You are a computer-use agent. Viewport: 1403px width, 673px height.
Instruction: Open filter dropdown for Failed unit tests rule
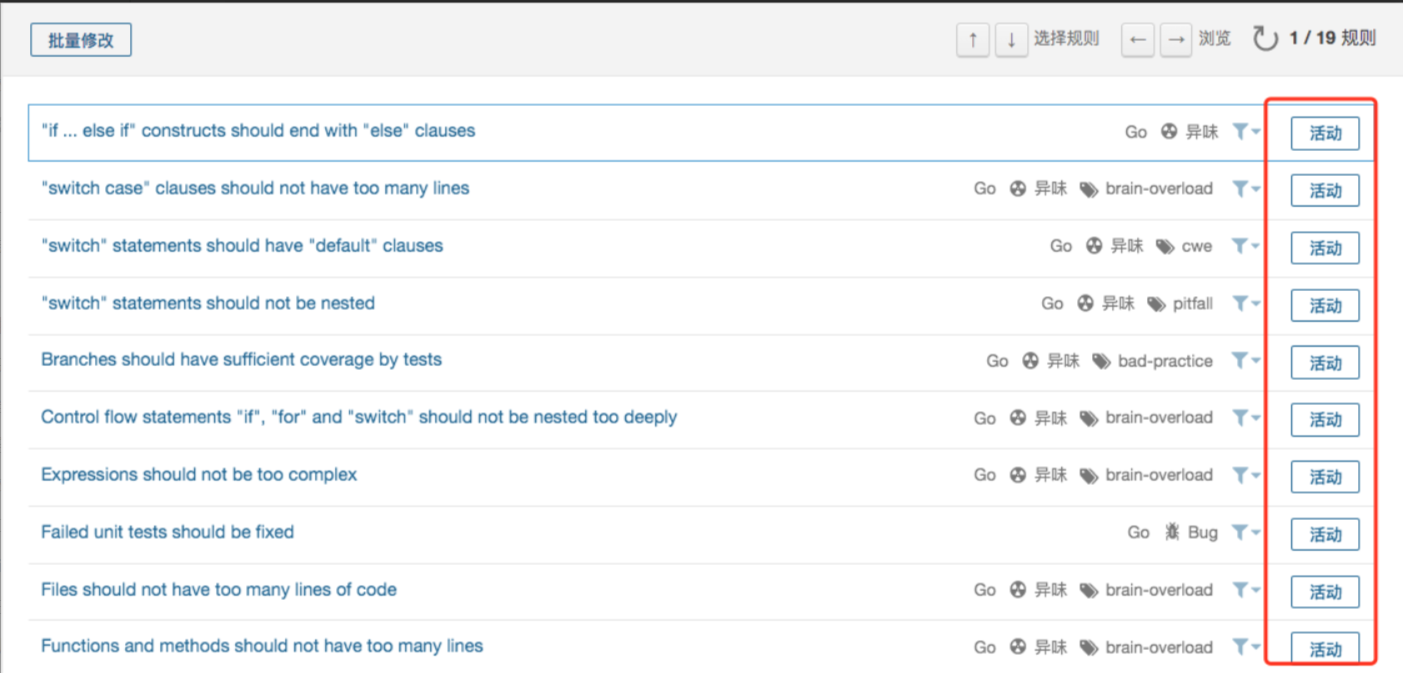[1246, 532]
